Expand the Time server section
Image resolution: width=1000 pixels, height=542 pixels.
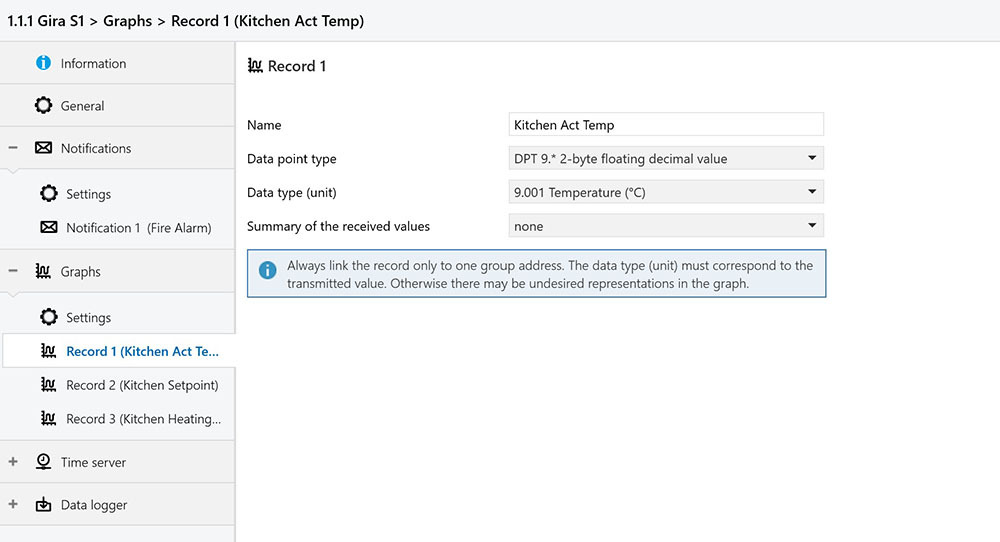click(x=13, y=462)
